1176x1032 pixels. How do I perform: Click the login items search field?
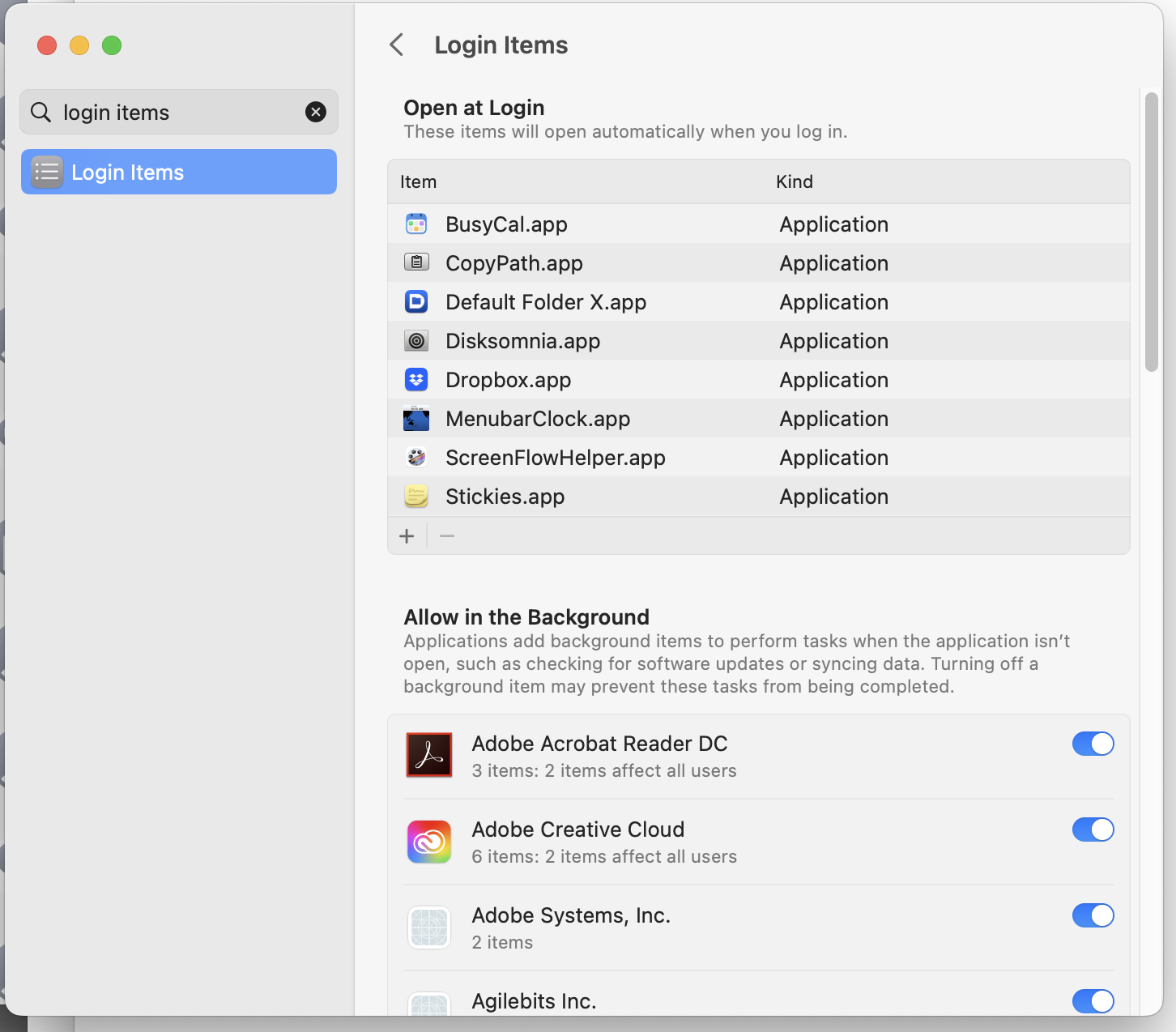pyautogui.click(x=178, y=112)
